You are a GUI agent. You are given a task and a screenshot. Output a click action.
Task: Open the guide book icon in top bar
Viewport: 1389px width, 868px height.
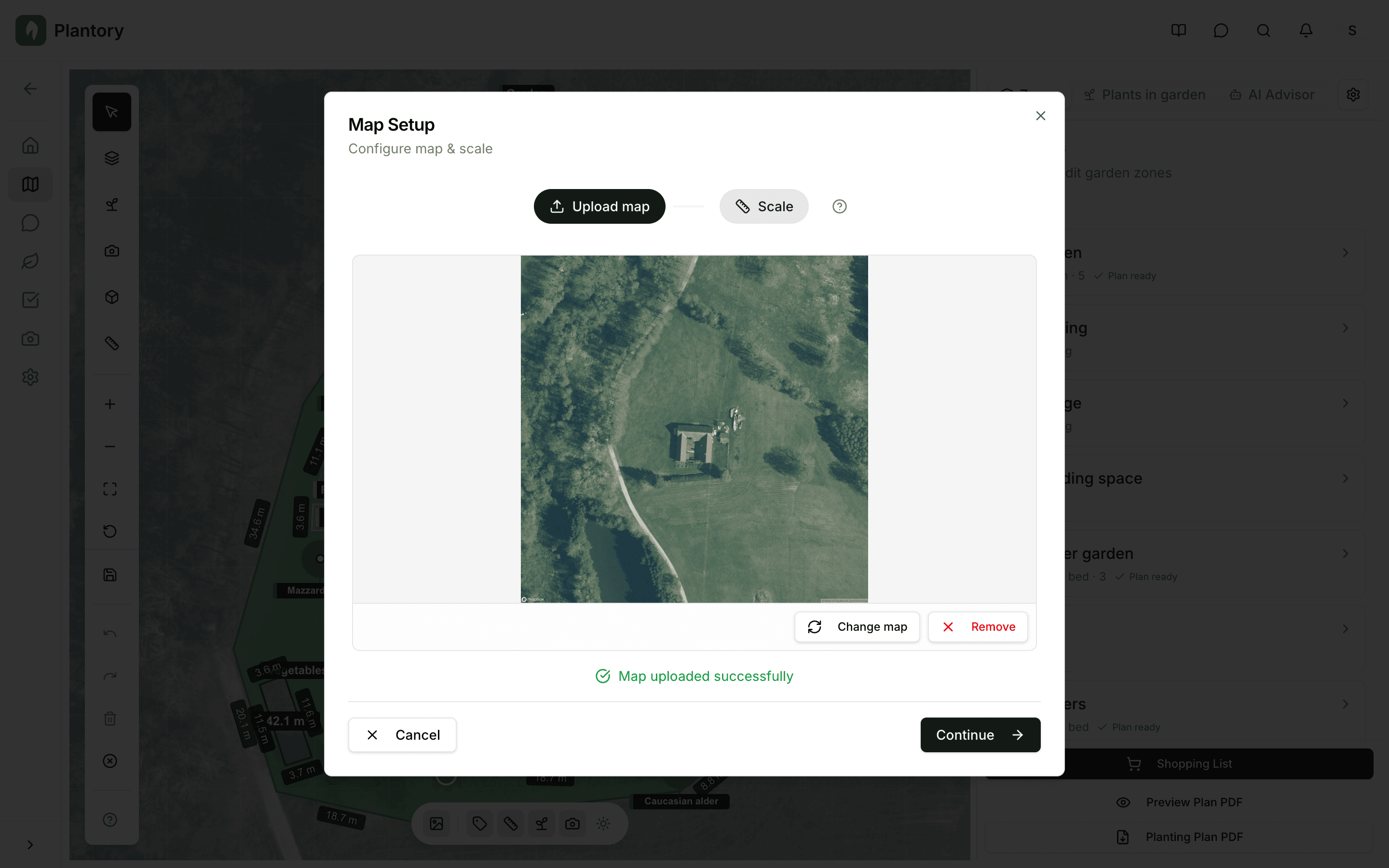pos(1178,30)
